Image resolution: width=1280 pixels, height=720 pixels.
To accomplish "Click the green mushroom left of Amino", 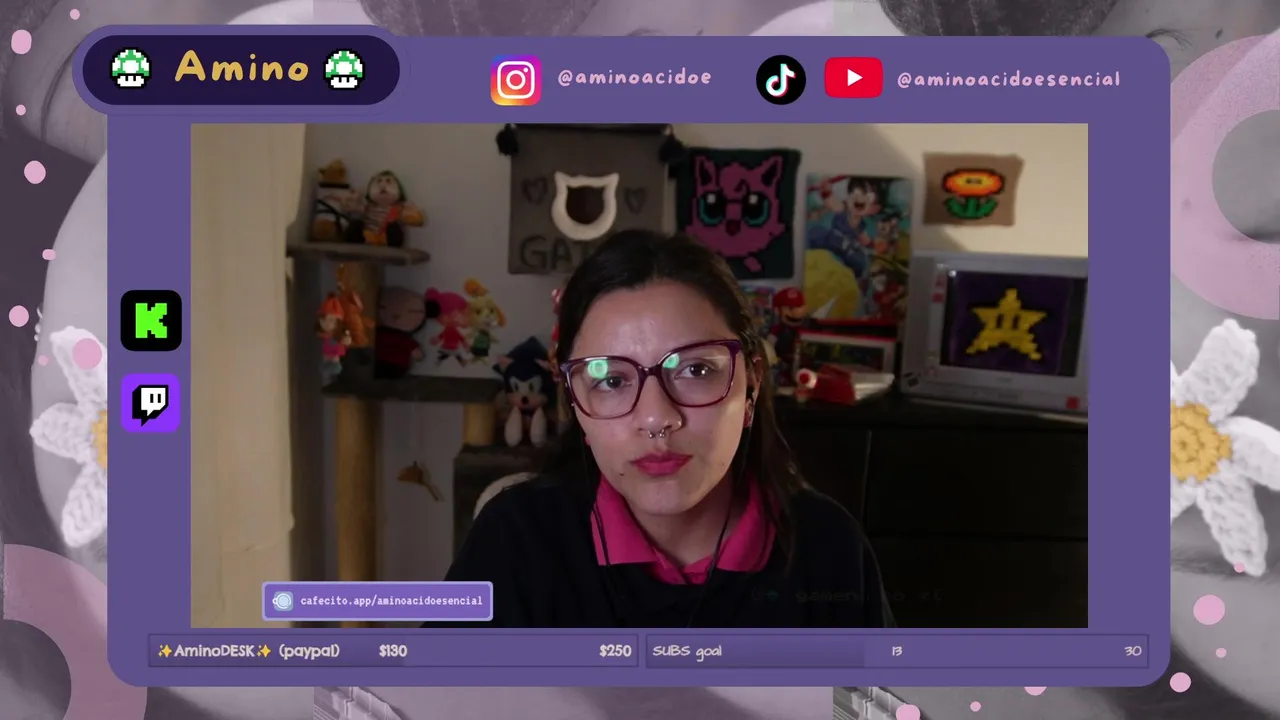I will coord(130,69).
